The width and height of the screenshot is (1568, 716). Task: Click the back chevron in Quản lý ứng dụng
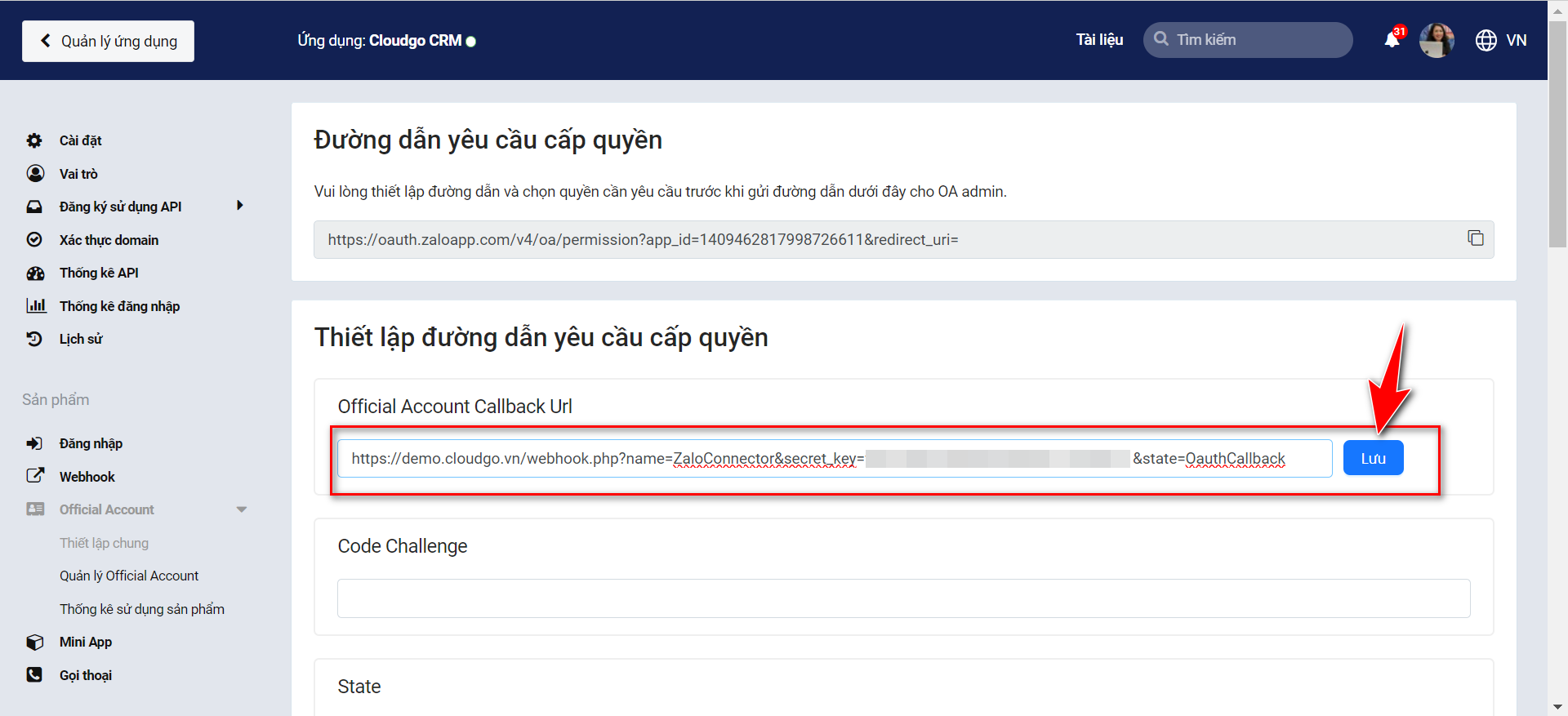click(x=46, y=41)
